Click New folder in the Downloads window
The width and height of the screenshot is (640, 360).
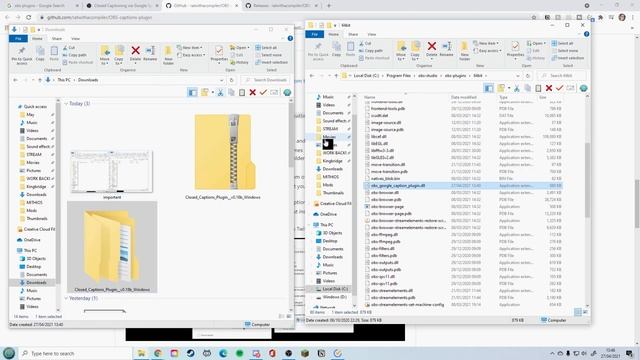click(x=168, y=55)
